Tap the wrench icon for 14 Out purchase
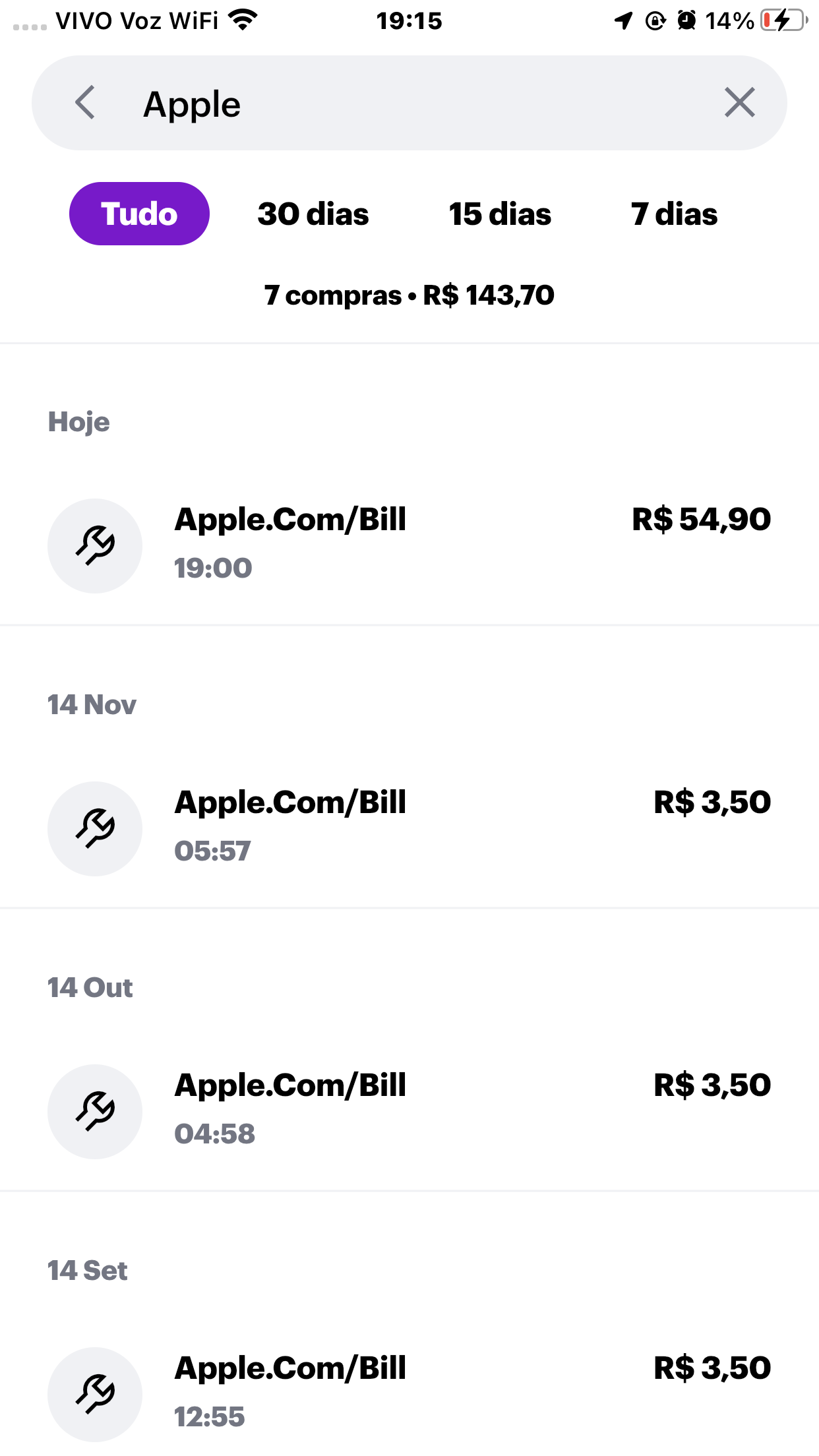This screenshot has height=1456, width=819. coord(95,1111)
